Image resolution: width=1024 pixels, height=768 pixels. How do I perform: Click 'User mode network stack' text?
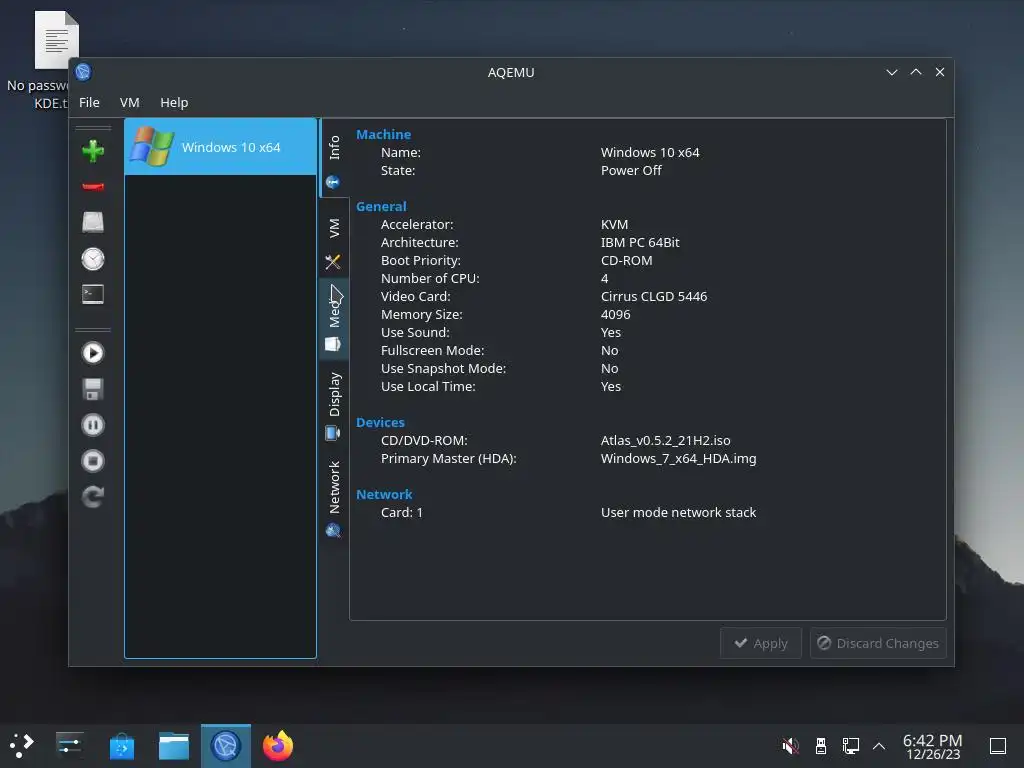[x=679, y=513]
